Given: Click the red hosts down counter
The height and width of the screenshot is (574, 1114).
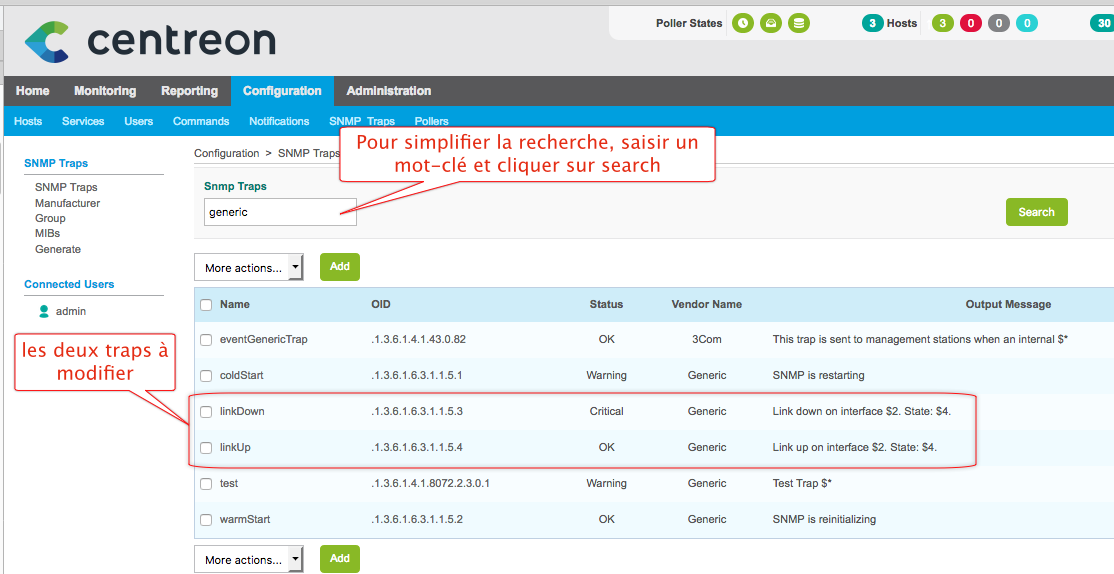Looking at the screenshot, I should point(970,23).
